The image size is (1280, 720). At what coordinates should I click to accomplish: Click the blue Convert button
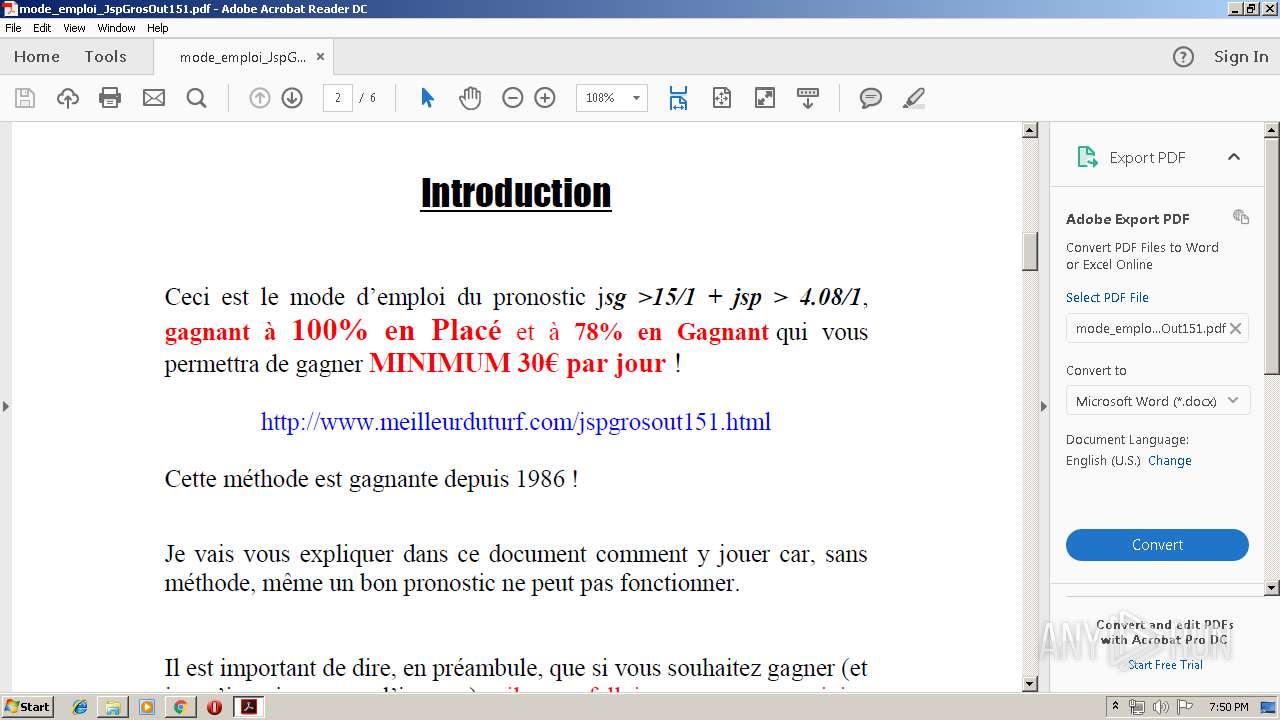coord(1157,545)
